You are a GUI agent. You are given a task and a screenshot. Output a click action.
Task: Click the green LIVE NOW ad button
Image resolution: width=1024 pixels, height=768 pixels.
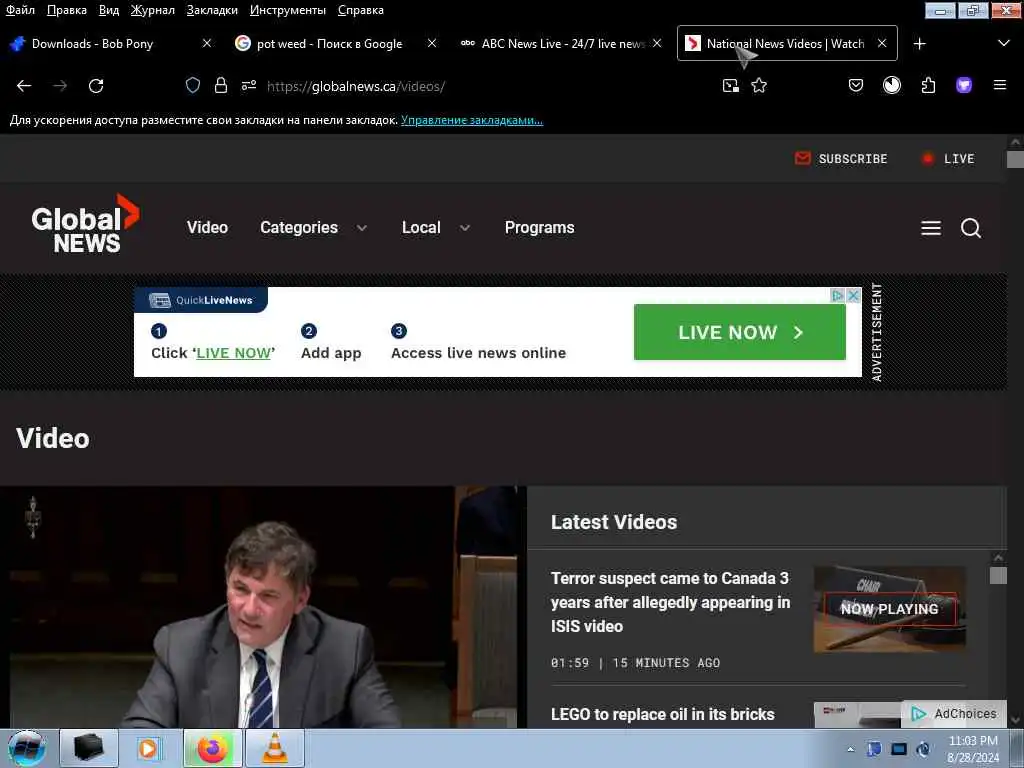[740, 332]
